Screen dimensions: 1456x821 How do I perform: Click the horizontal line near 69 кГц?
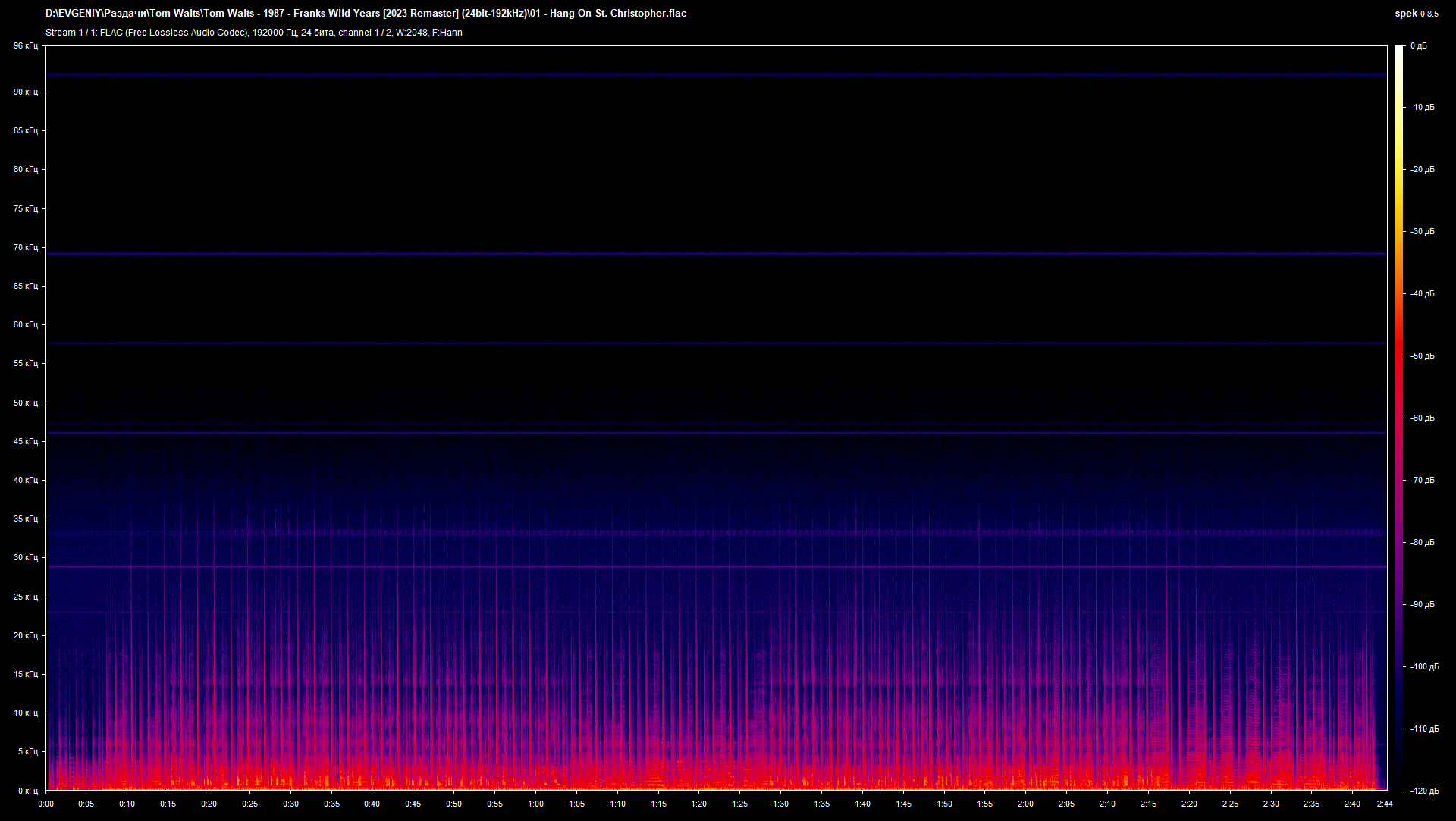pyautogui.click(x=716, y=254)
